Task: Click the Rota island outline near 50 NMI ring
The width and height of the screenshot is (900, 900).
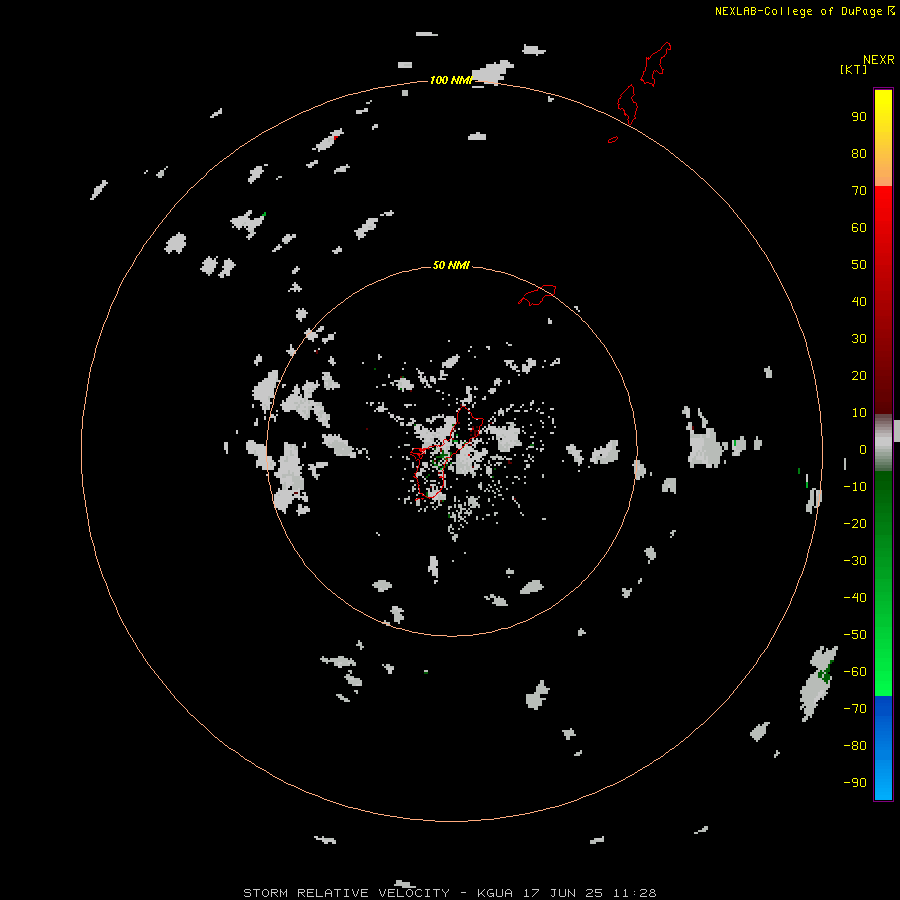Action: point(537,295)
